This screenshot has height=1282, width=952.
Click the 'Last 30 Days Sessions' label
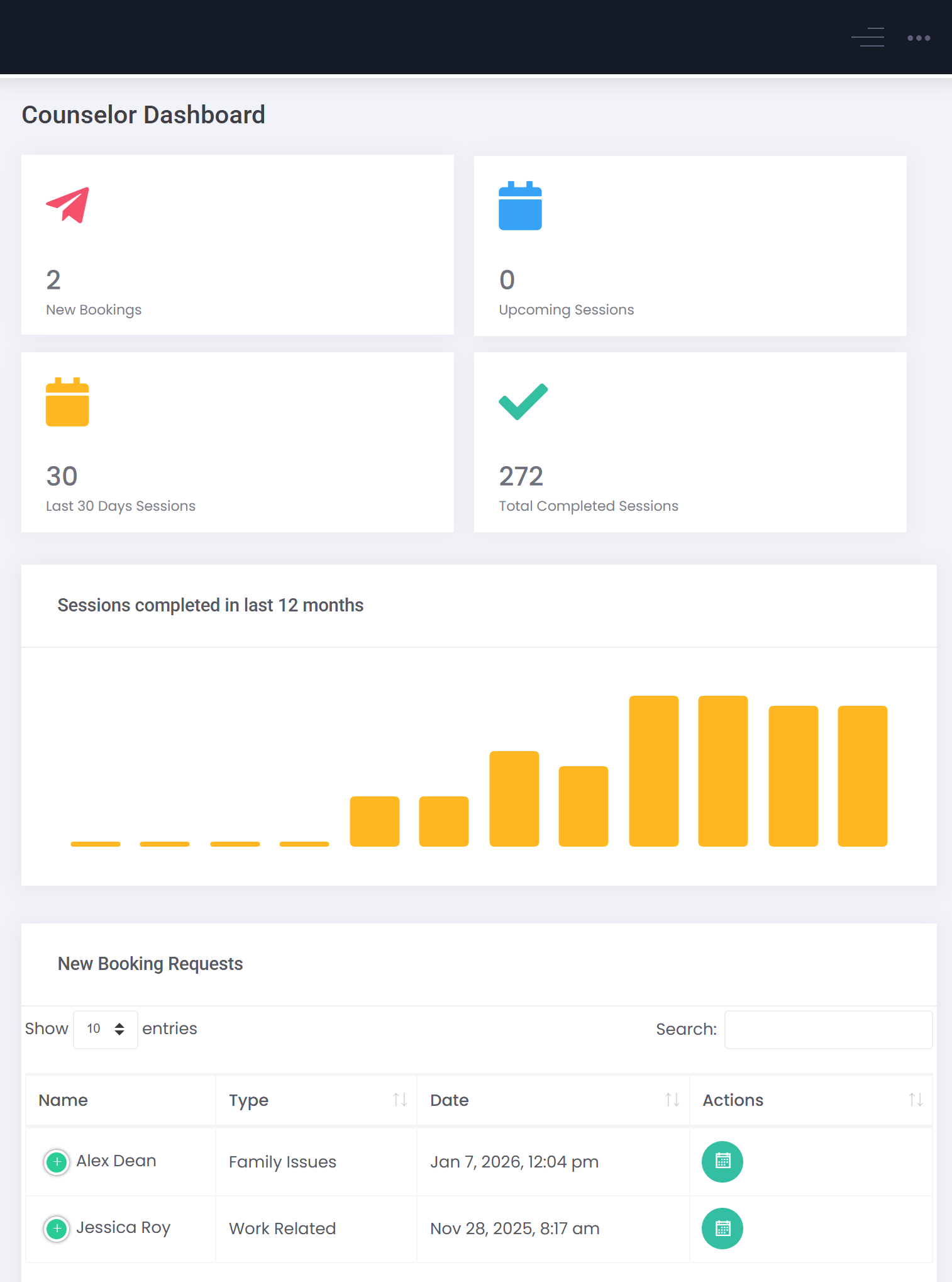click(x=121, y=506)
